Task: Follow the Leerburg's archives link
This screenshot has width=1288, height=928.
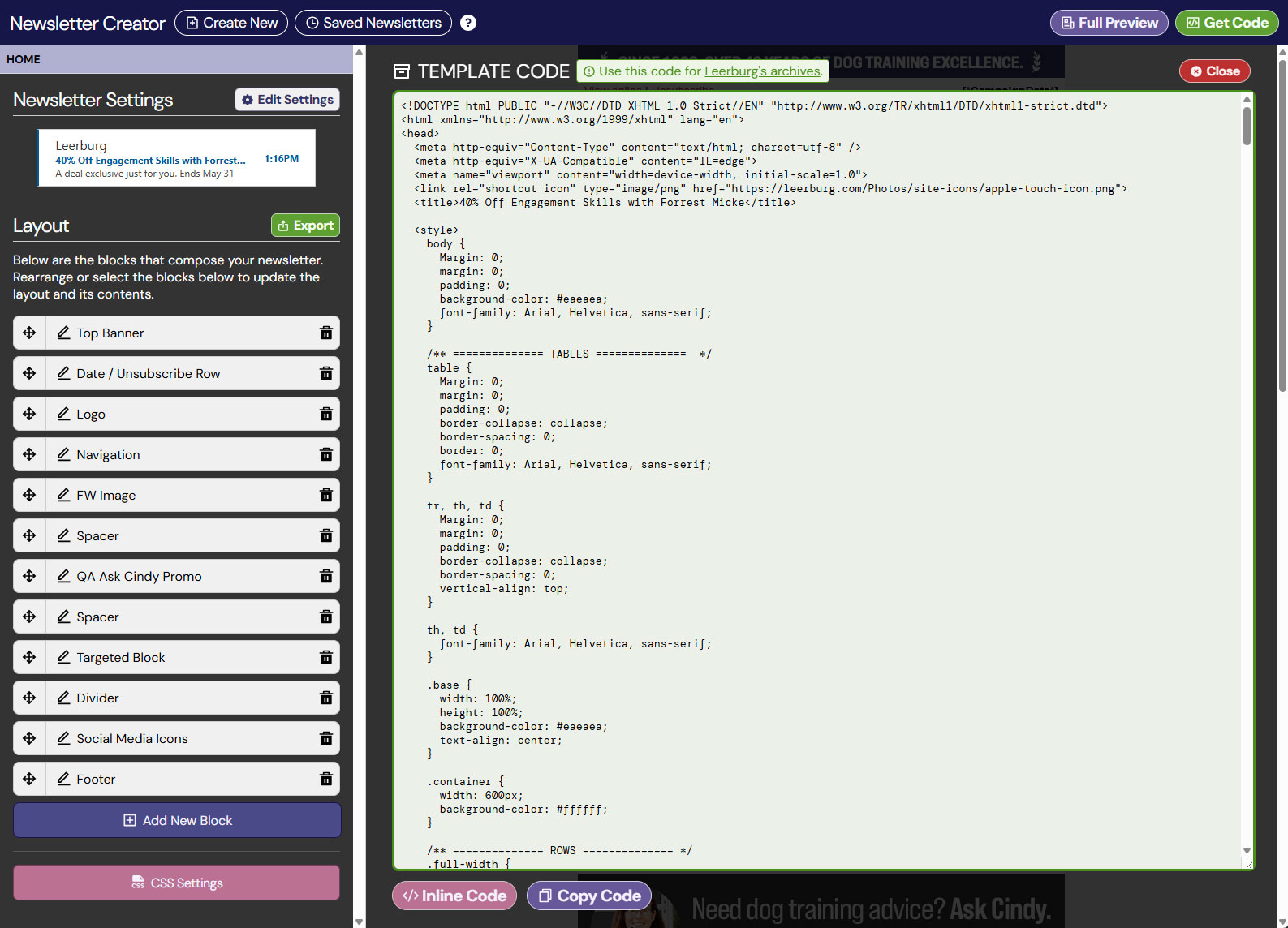Action: coord(762,71)
